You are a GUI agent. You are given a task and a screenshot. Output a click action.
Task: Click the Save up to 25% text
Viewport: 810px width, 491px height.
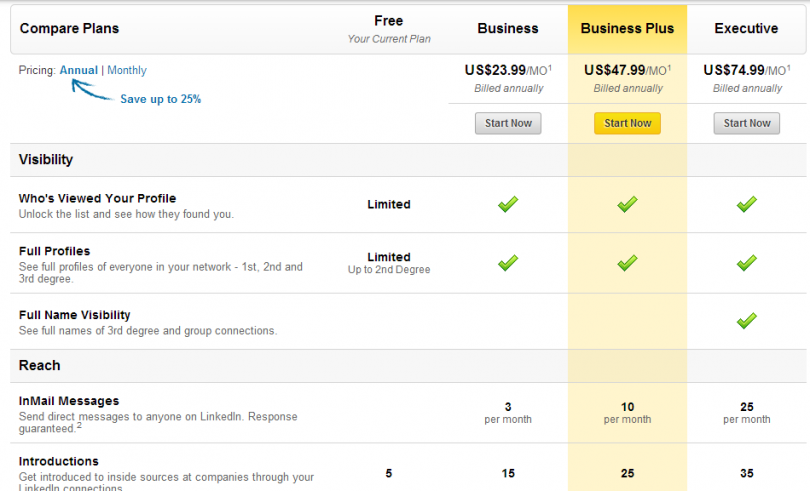(x=161, y=99)
